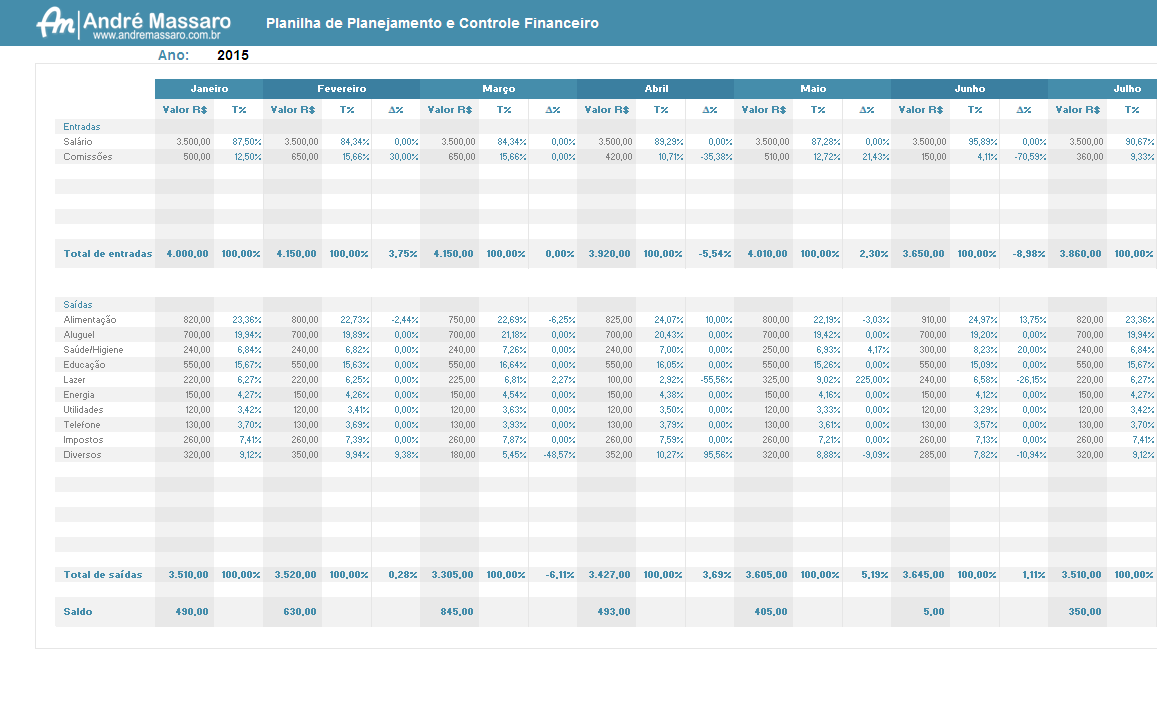Click Abril total entradas 3.920,00

tap(609, 253)
